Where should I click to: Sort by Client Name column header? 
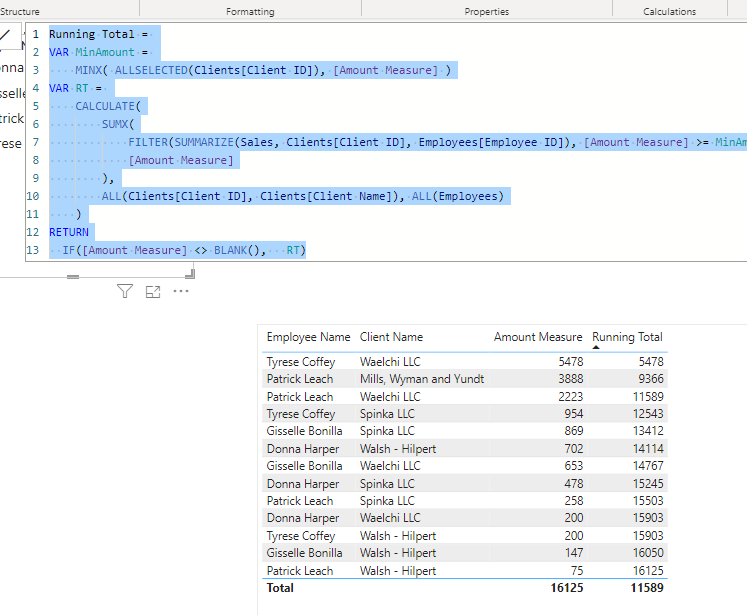click(x=391, y=337)
